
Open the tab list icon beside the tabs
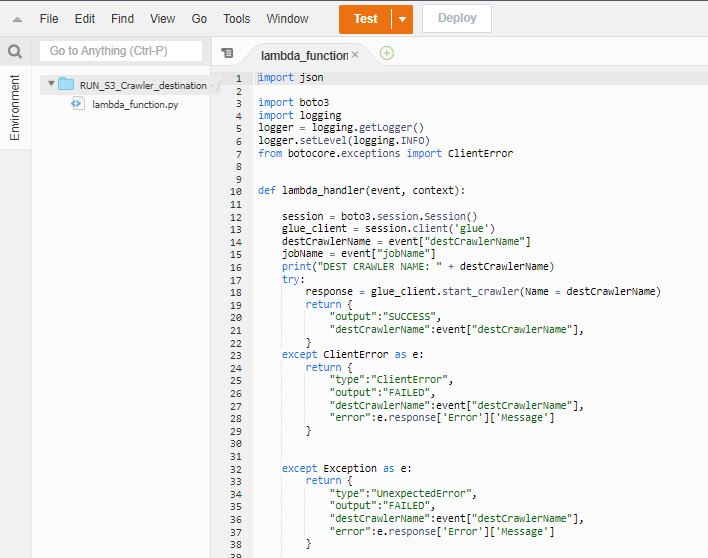[227, 53]
